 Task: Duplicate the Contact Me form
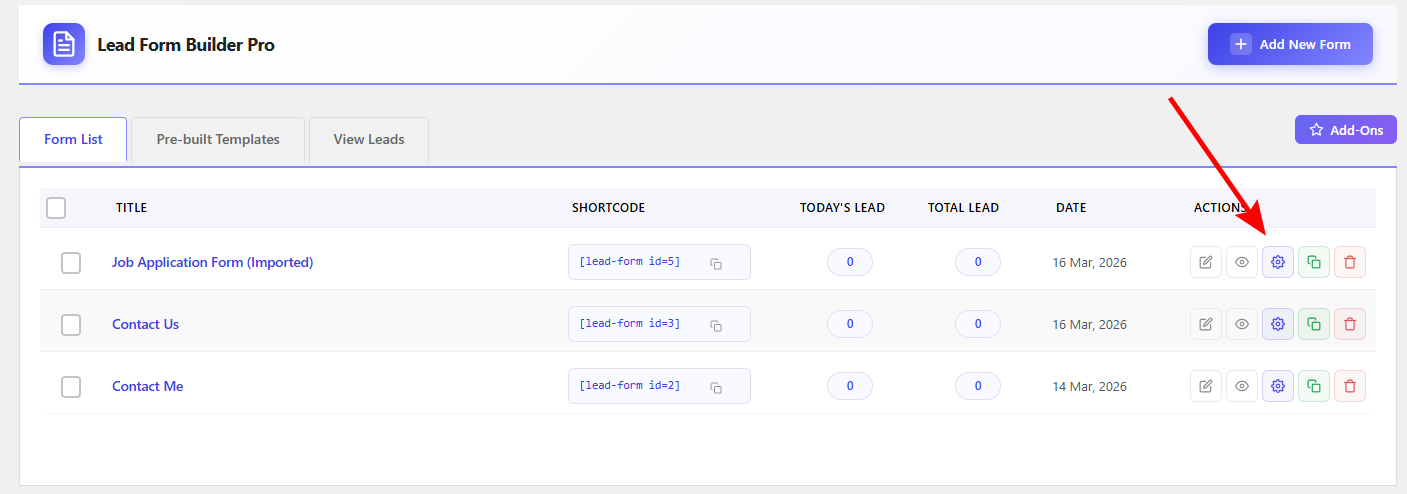(x=1314, y=386)
